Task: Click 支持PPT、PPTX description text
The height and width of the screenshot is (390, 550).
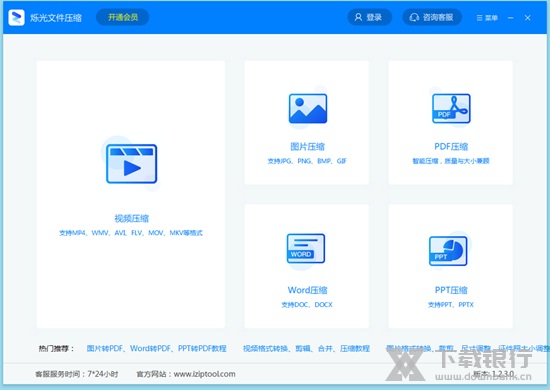Action: [x=451, y=305]
